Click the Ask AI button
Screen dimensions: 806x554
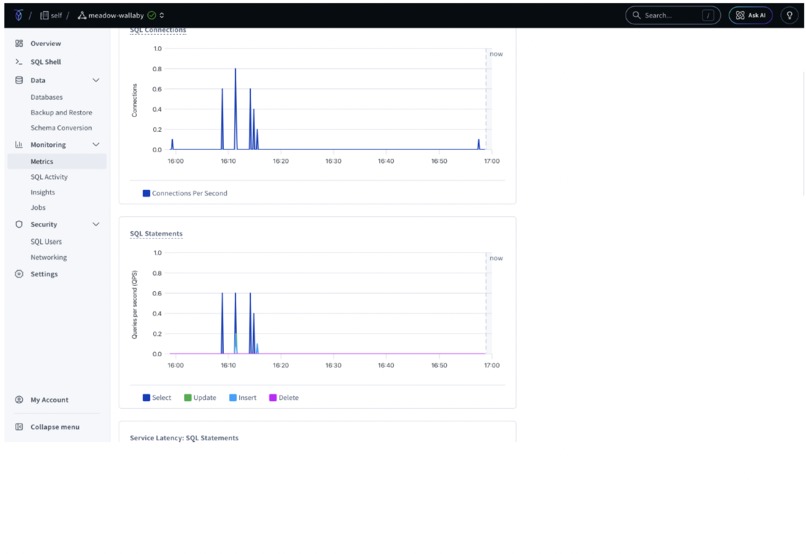[x=750, y=15]
